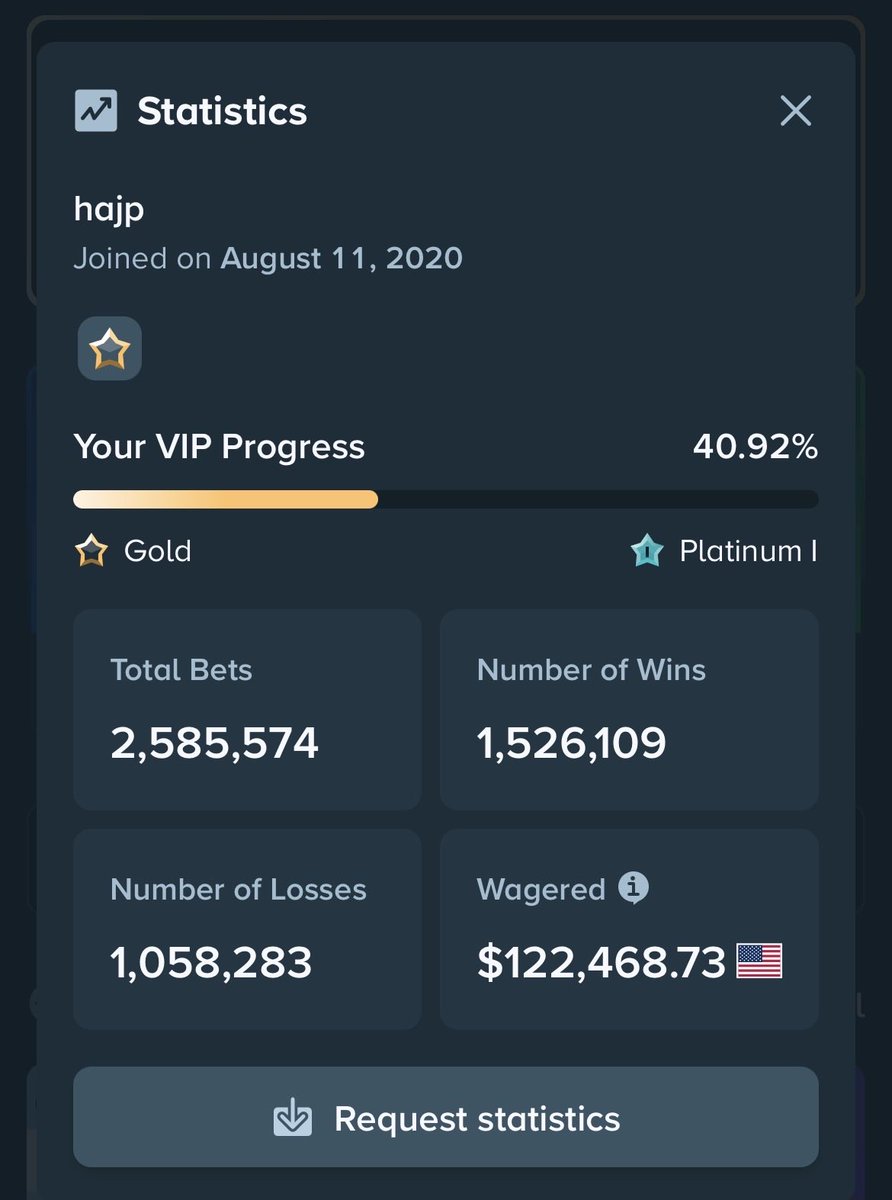This screenshot has width=892, height=1200.
Task: Click the Joined on August 11, 2020 text
Action: pos(268,258)
